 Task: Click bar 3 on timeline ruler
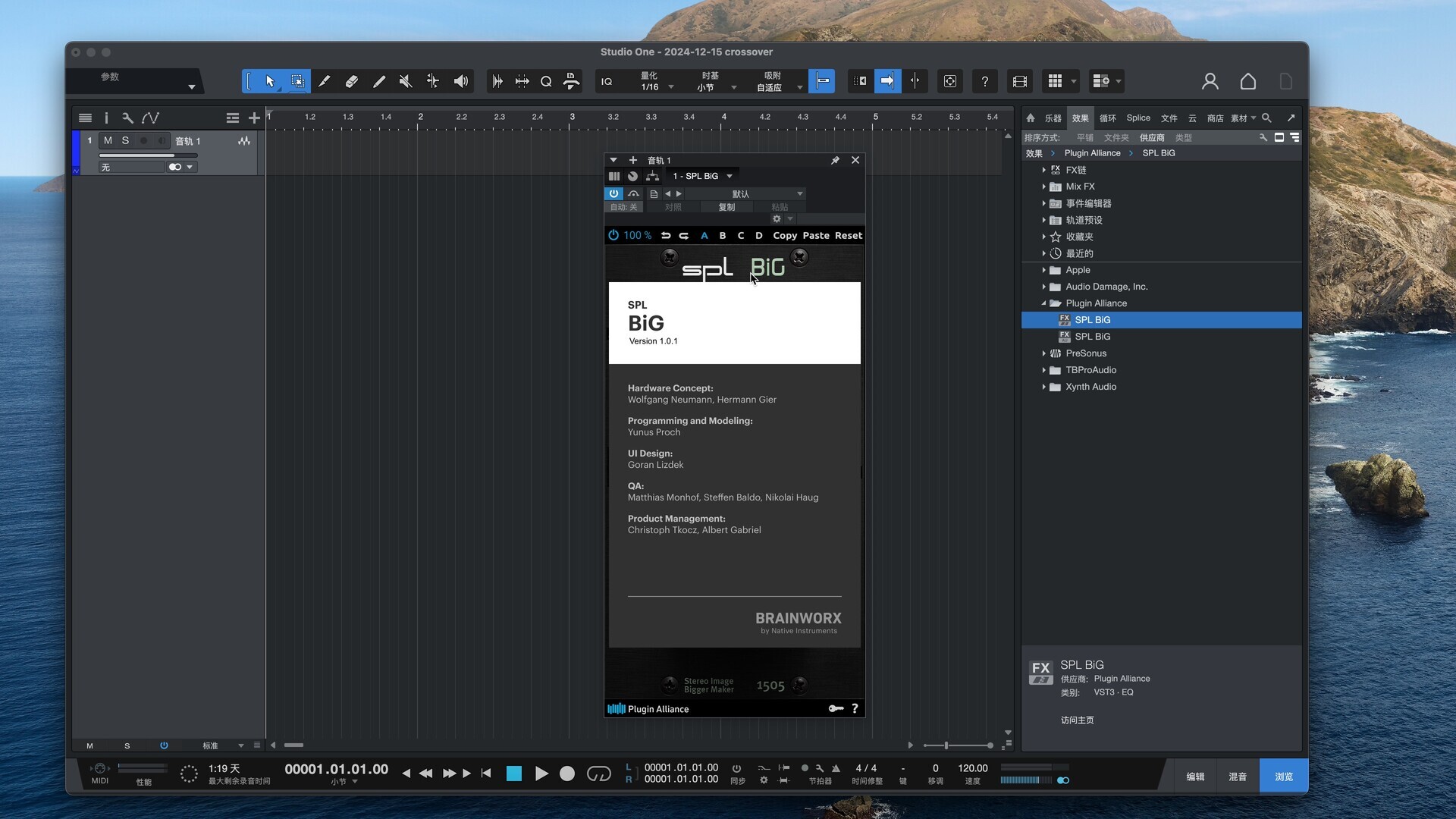coord(572,118)
